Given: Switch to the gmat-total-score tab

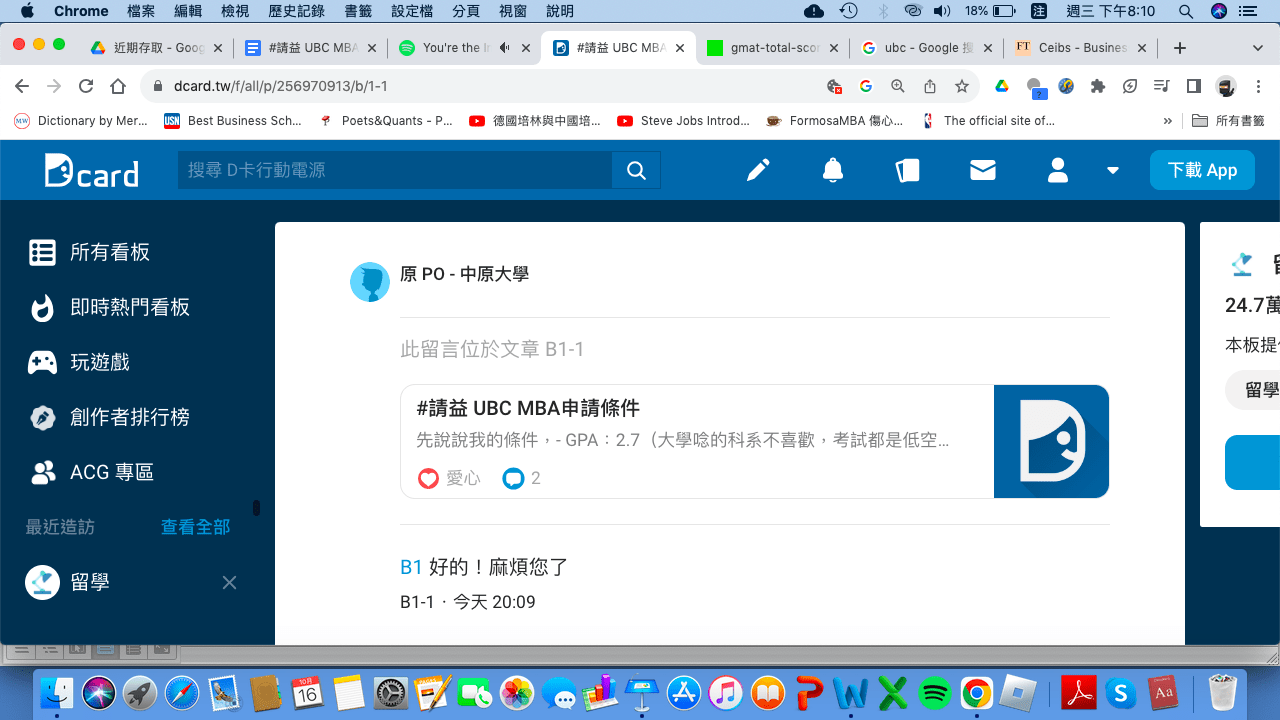Looking at the screenshot, I should (775, 46).
